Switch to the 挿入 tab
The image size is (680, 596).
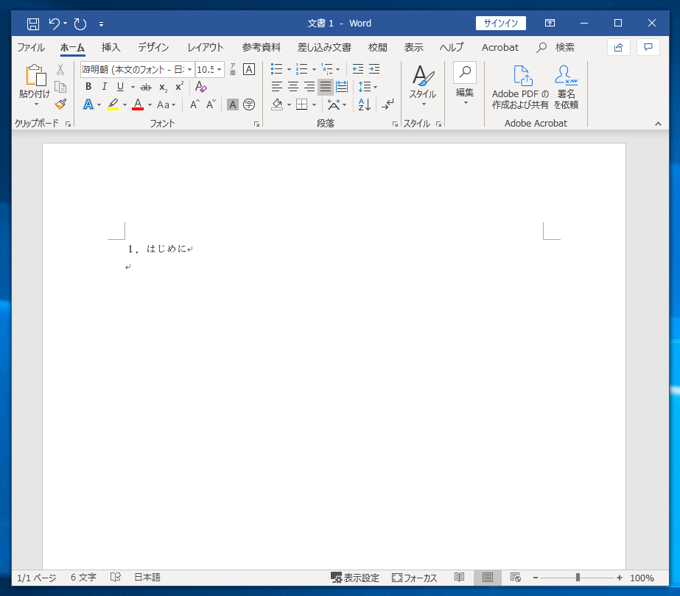(111, 47)
